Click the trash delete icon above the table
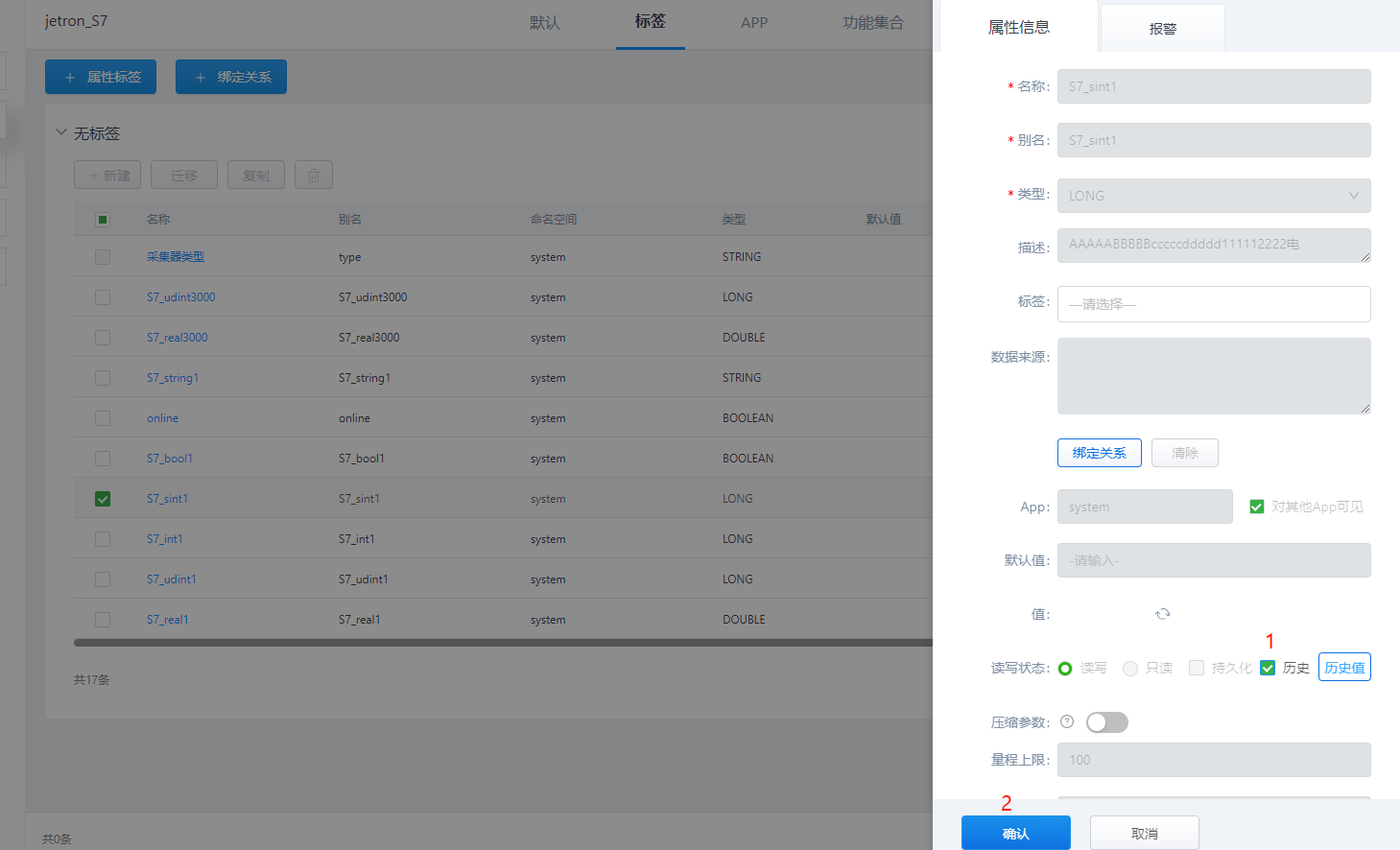This screenshot has width=1400, height=850. pos(314,174)
